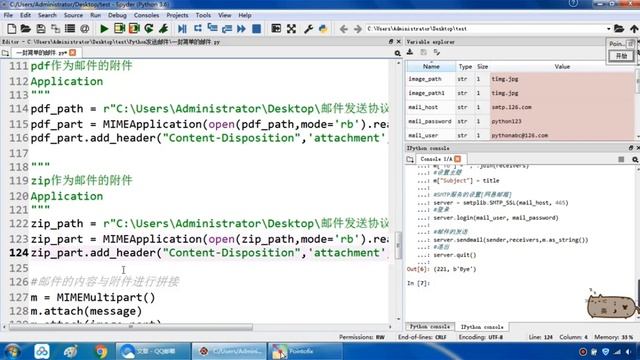Viewport: 640px width, 360px height.
Task: Open the Projects menu
Action: (x=177, y=15)
